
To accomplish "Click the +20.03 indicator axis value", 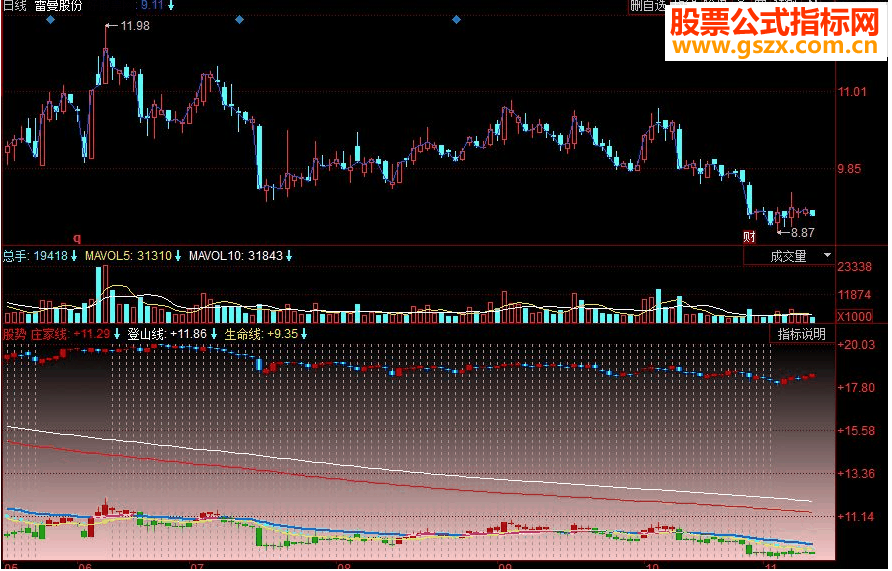I will tap(857, 345).
